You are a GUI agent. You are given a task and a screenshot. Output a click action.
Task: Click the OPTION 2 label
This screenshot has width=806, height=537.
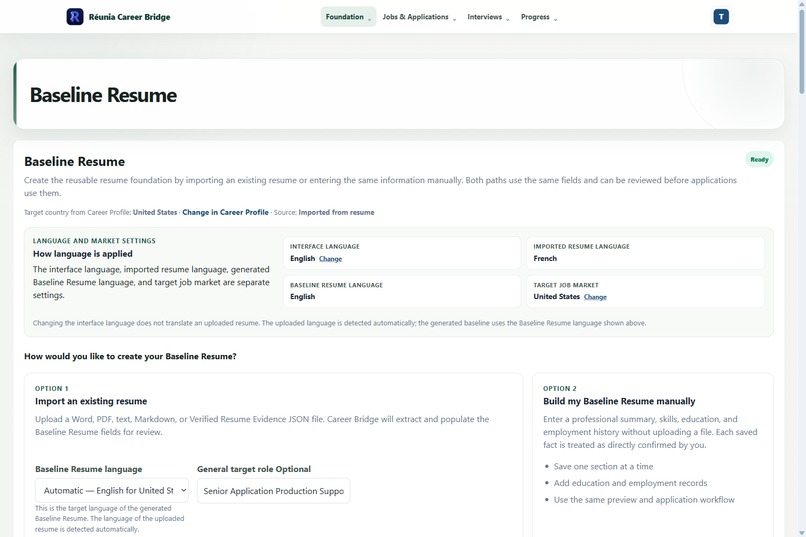pos(560,388)
